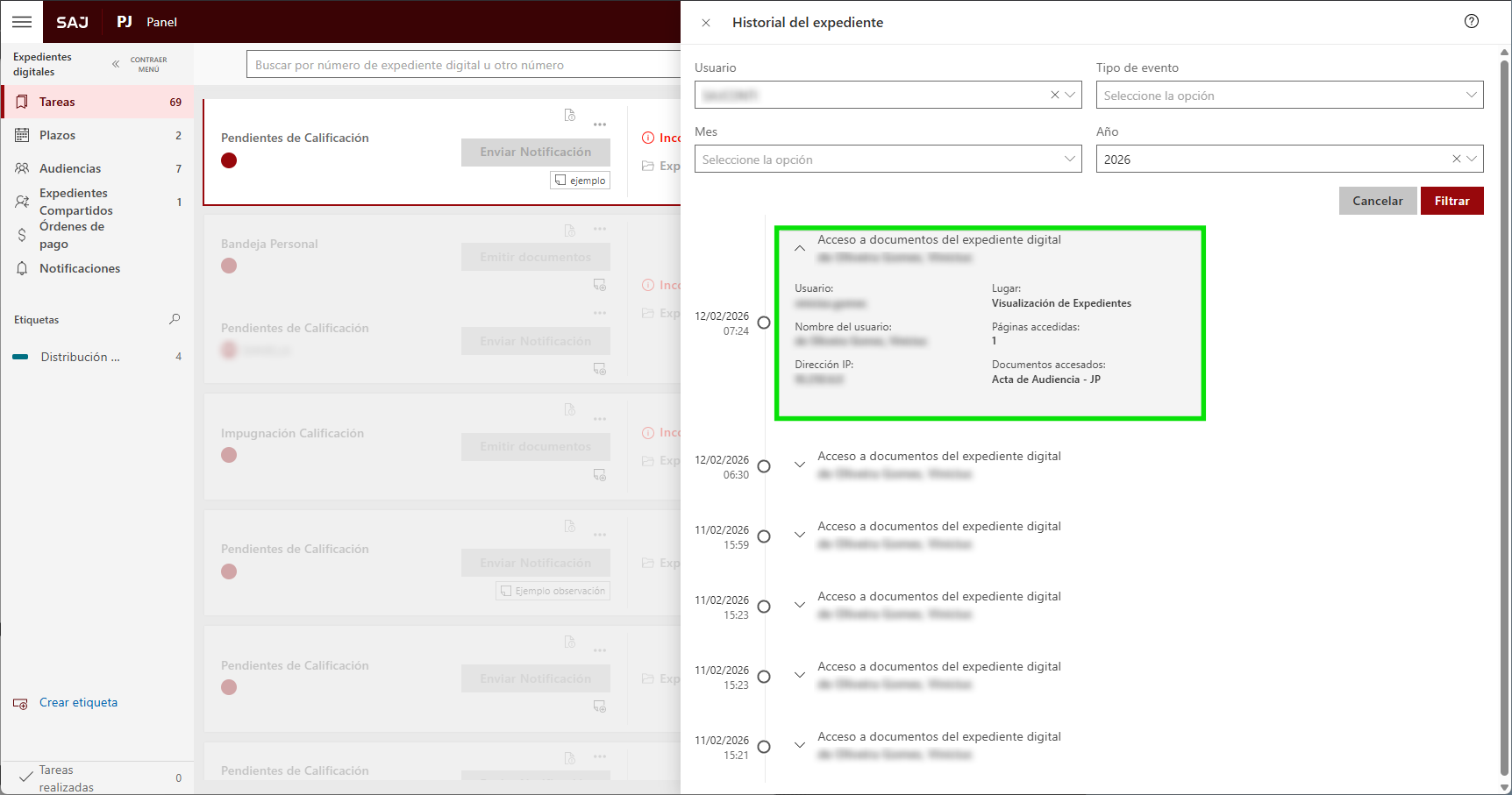Click the Cancelar button
The width and height of the screenshot is (1512, 795).
(x=1377, y=201)
